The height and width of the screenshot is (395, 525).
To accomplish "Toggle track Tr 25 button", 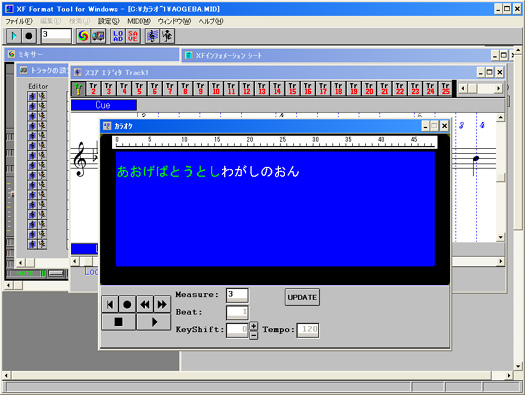I will tap(445, 89).
